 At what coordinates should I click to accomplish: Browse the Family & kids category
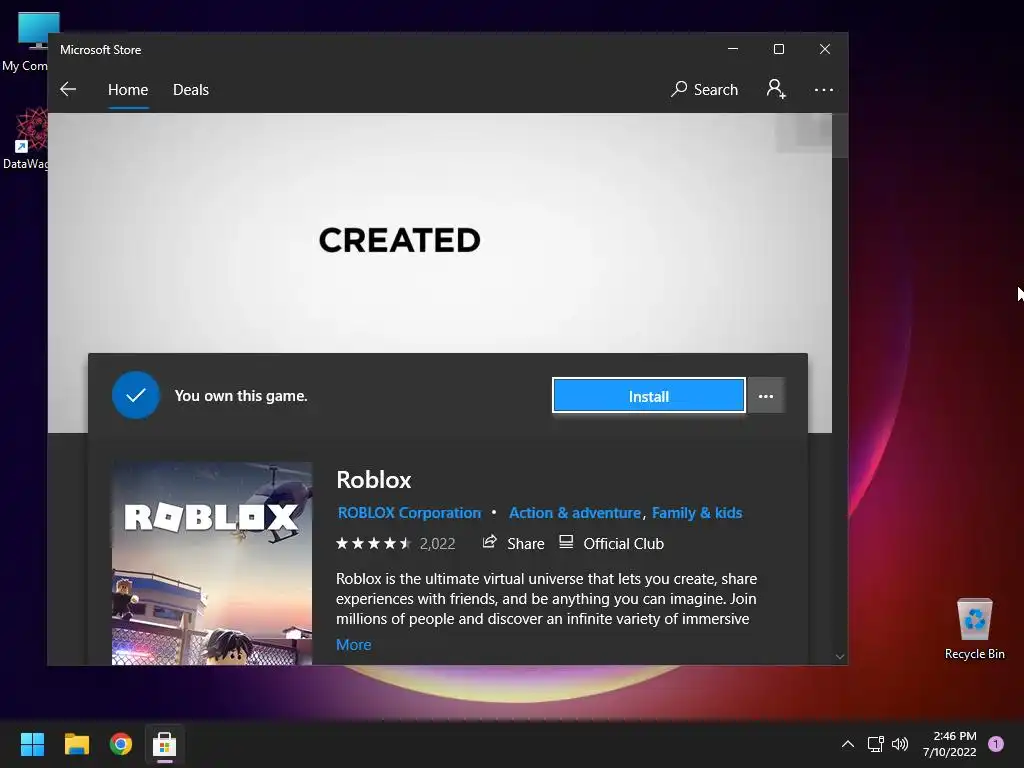point(697,513)
